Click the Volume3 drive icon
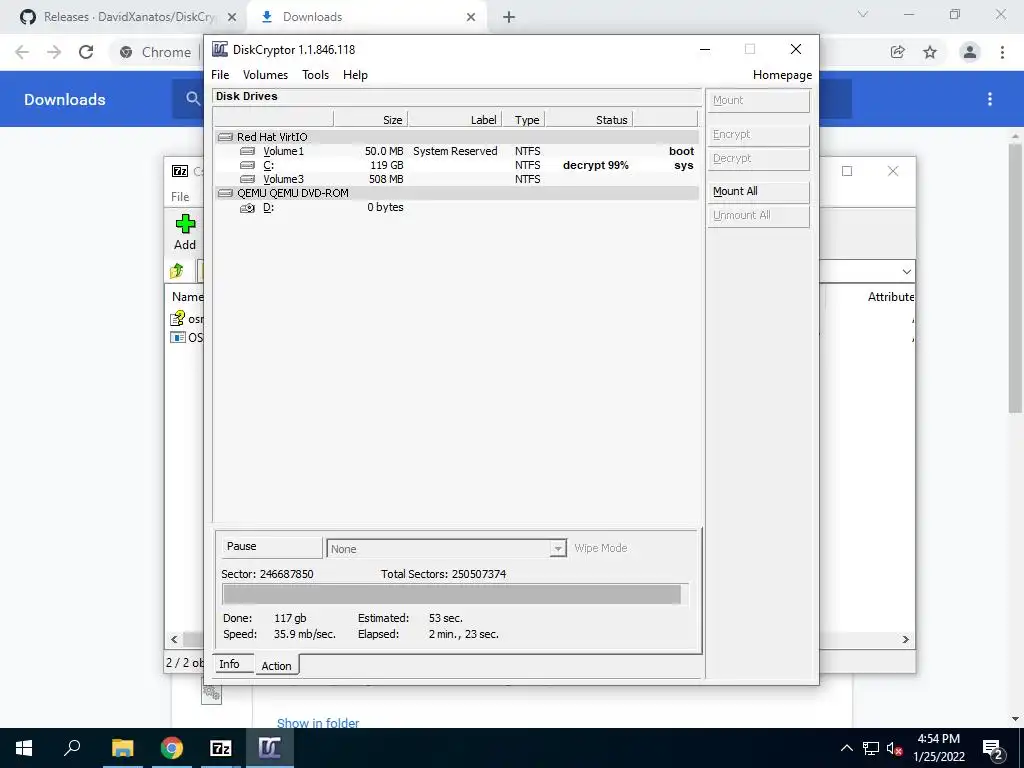 point(248,179)
